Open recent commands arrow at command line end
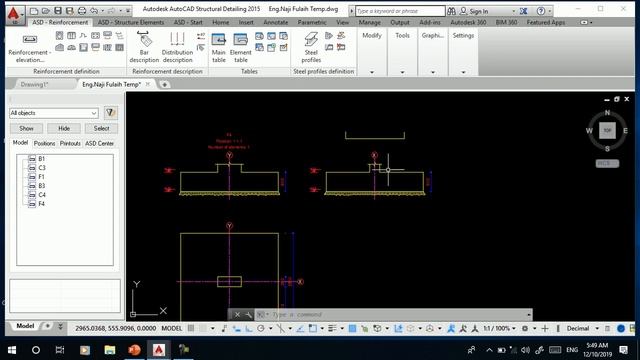640x360 pixels. [x=529, y=315]
